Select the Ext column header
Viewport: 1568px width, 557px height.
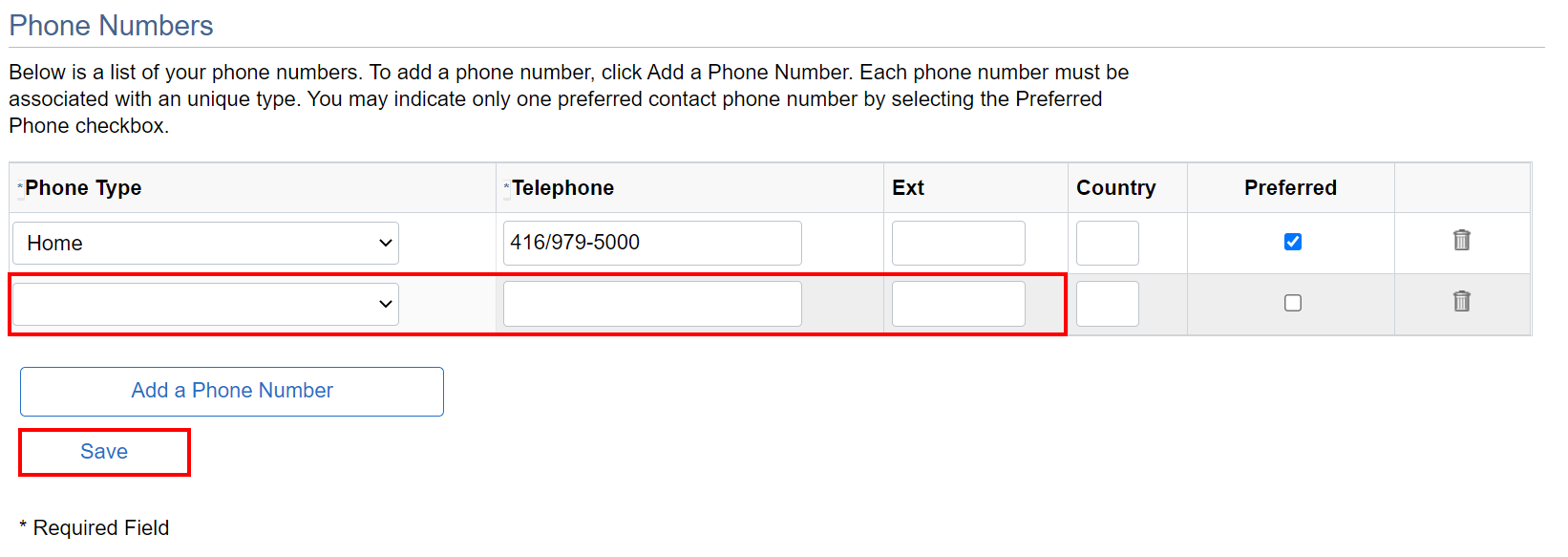coord(907,188)
